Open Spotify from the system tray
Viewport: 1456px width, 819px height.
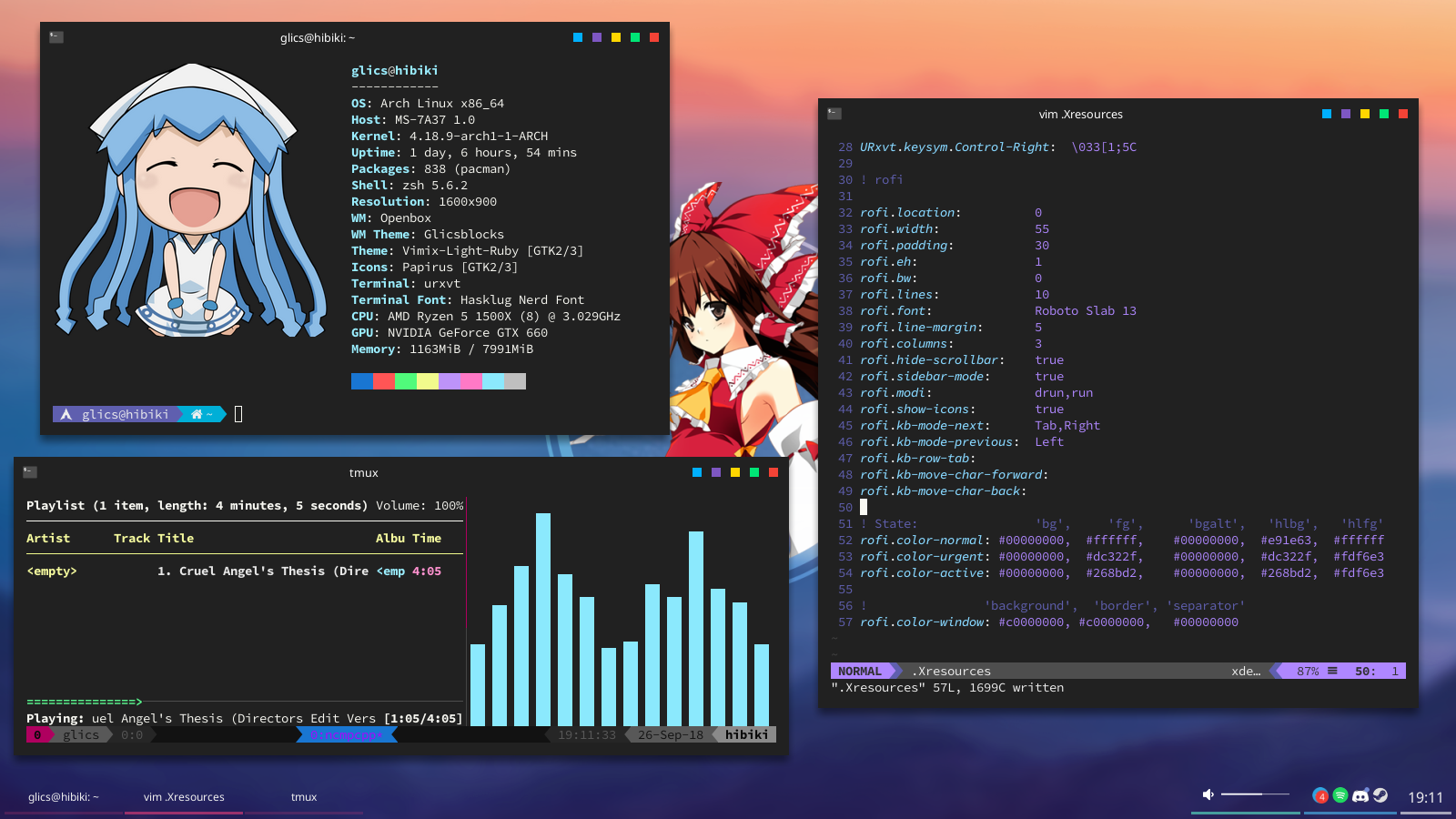pos(1340,795)
